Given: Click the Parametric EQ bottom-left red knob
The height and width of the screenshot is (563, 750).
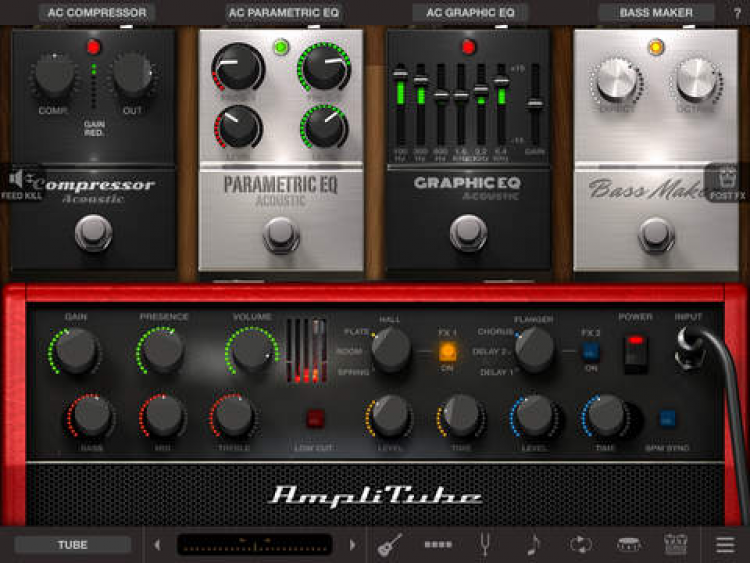Looking at the screenshot, I should 238,127.
